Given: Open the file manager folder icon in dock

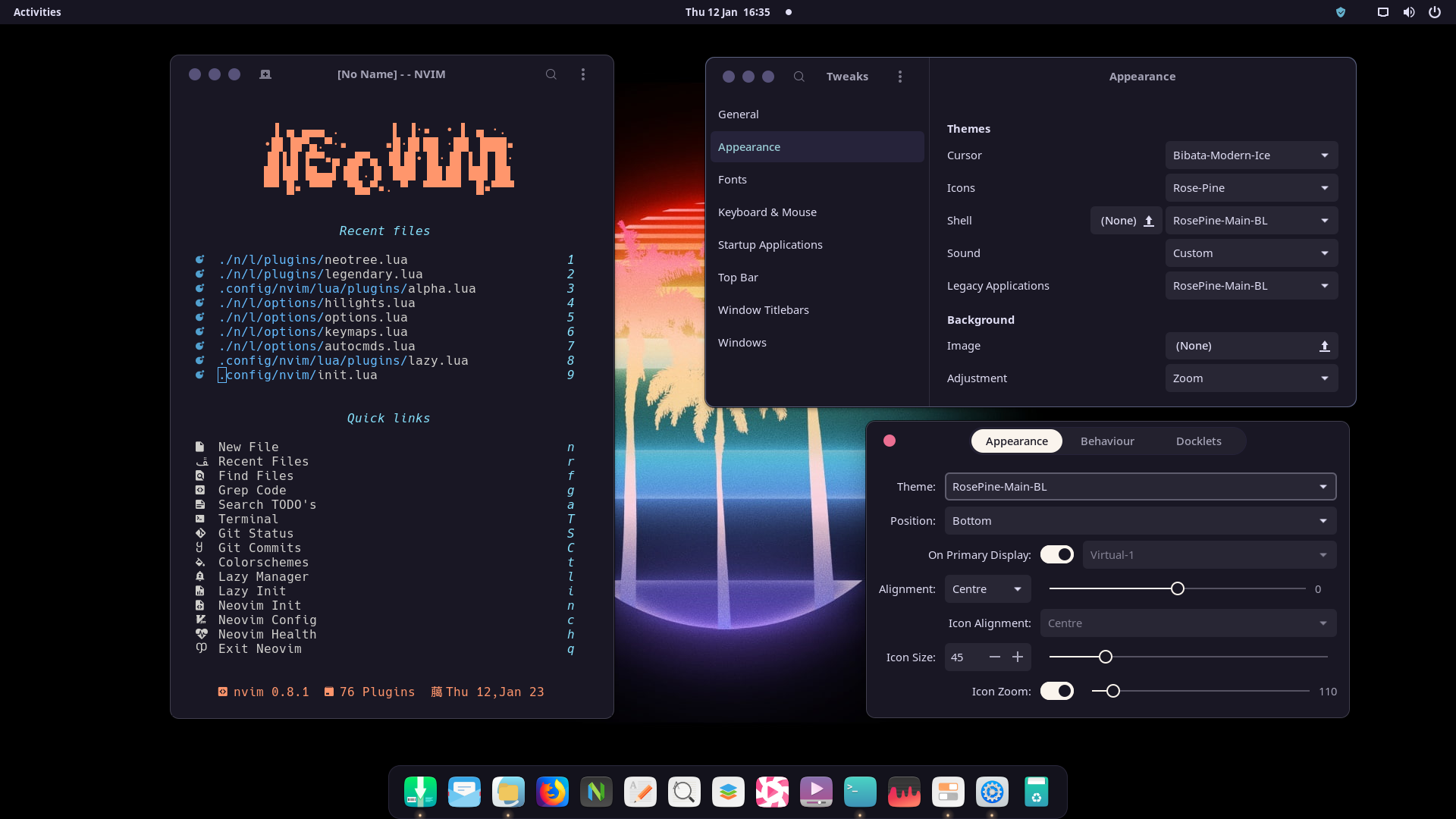Looking at the screenshot, I should tap(508, 792).
